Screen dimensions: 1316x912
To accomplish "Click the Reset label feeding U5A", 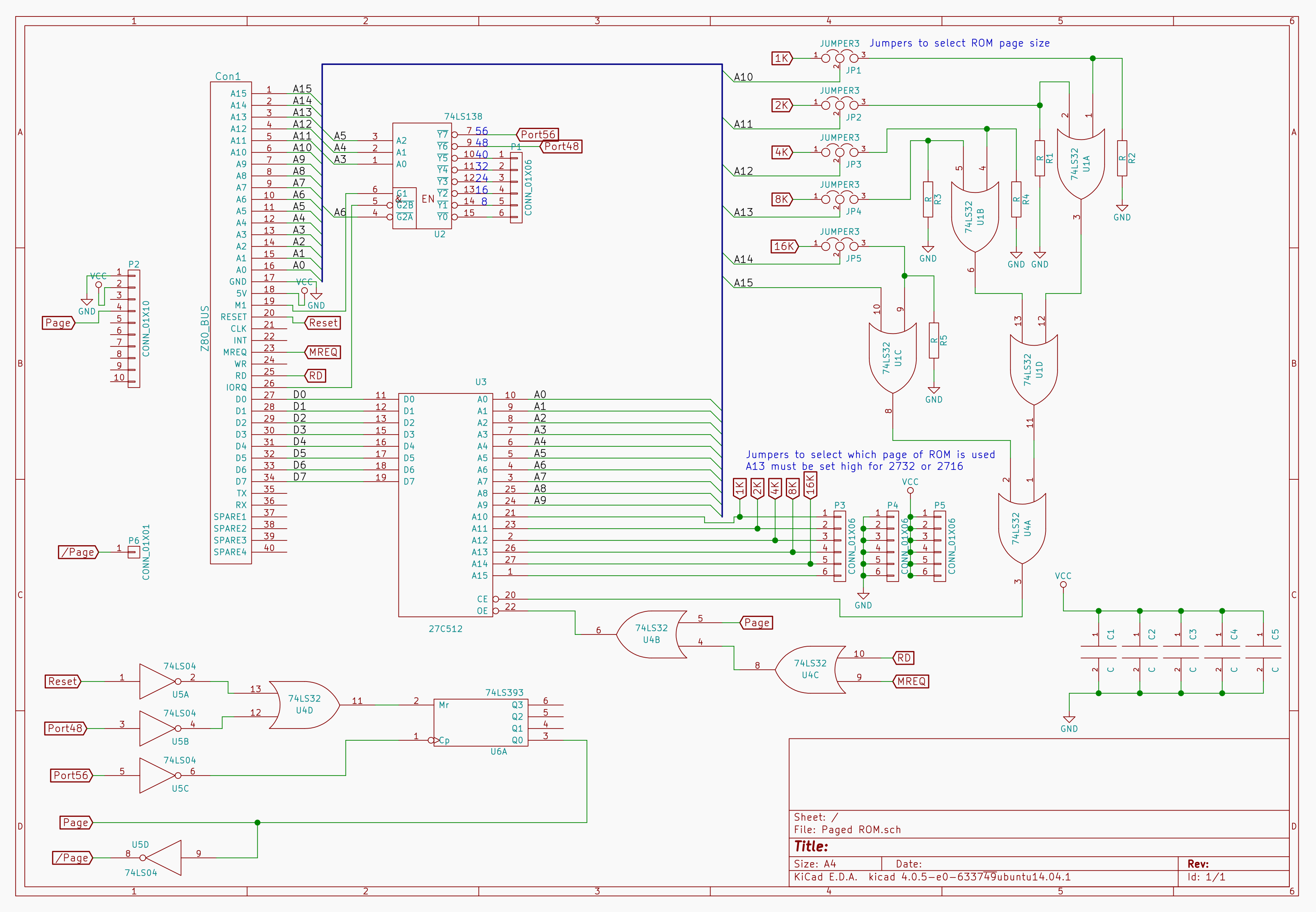I will tap(62, 681).
